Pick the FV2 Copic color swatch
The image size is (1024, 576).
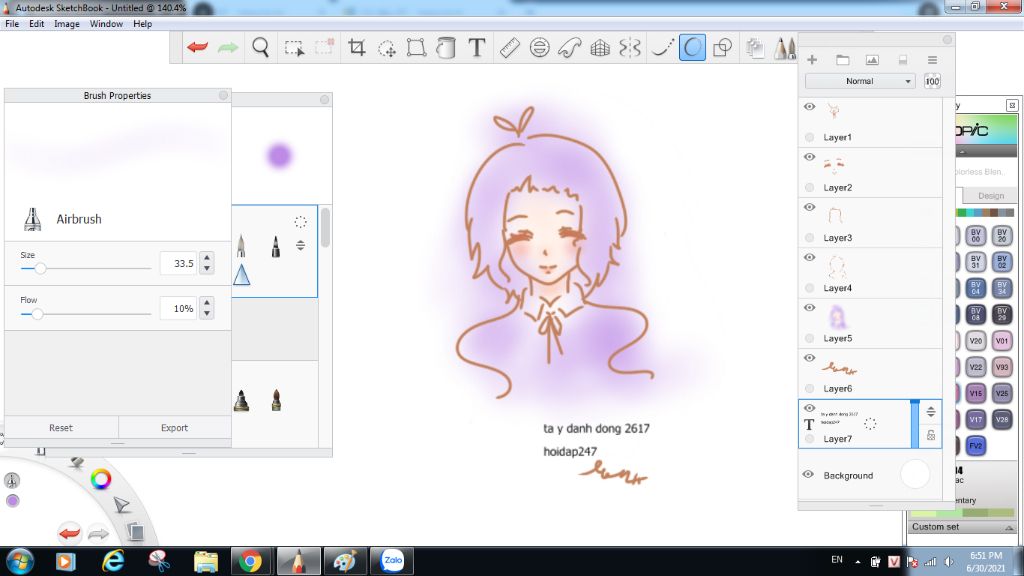point(976,446)
